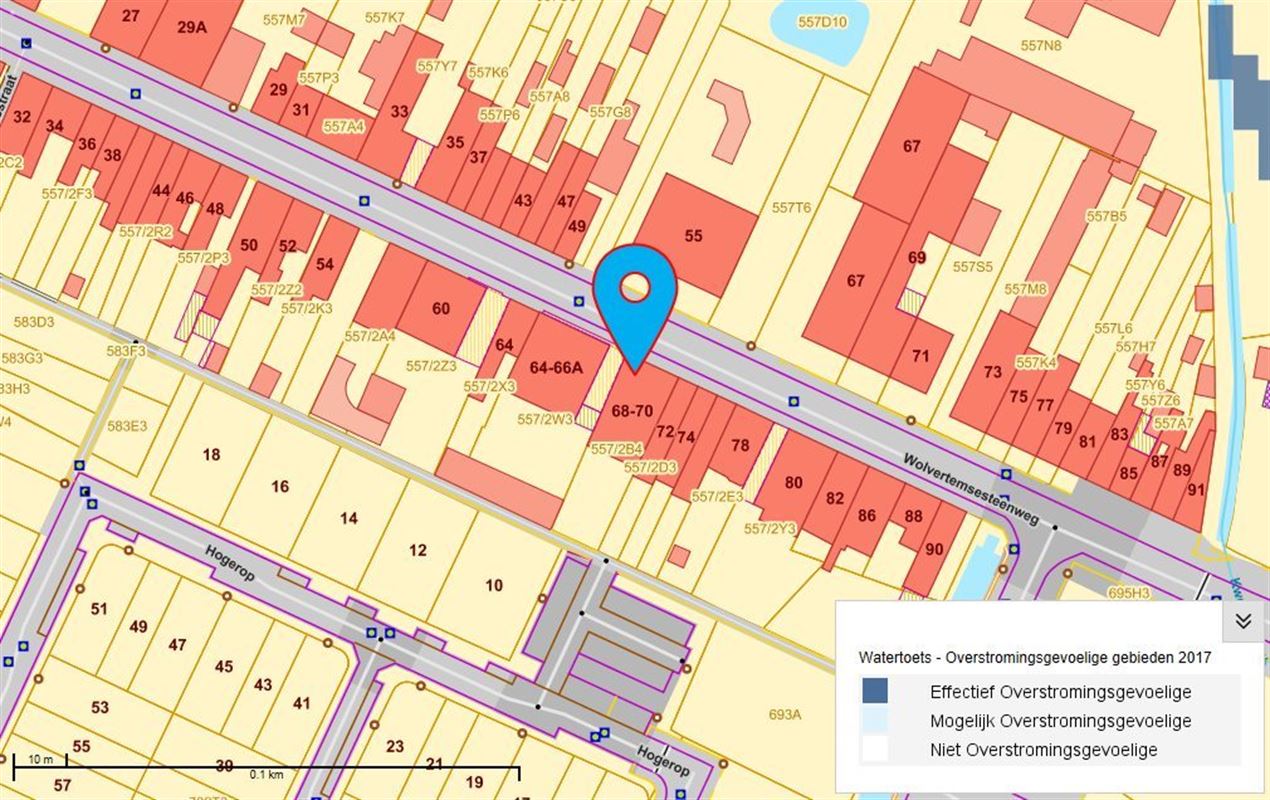The height and width of the screenshot is (800, 1270).
Task: Select building 29A in the top-left
Action: click(191, 27)
